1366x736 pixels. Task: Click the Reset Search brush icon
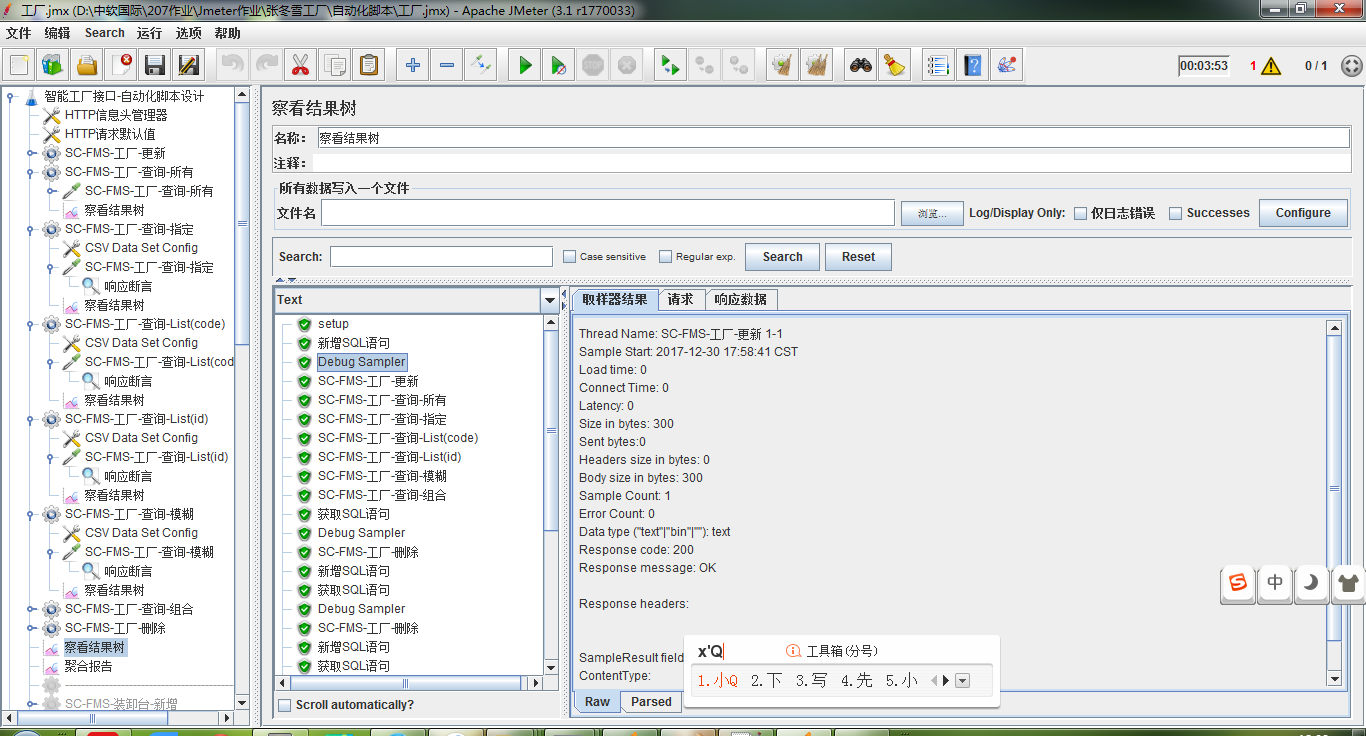(x=894, y=66)
